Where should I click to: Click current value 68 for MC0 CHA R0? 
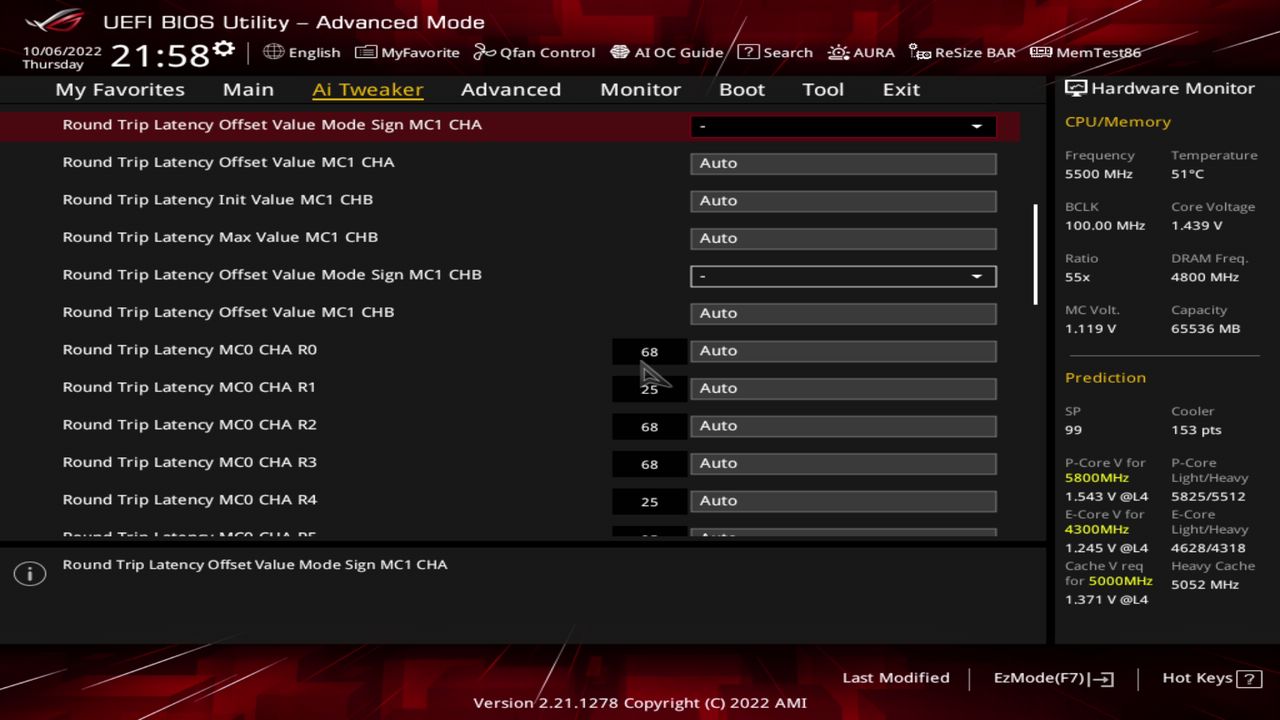tap(649, 351)
